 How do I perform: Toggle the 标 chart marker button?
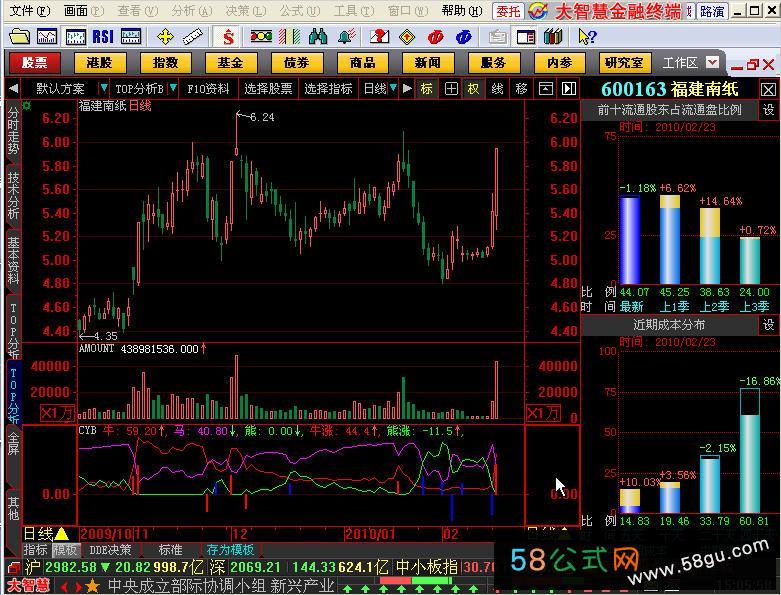[x=427, y=89]
